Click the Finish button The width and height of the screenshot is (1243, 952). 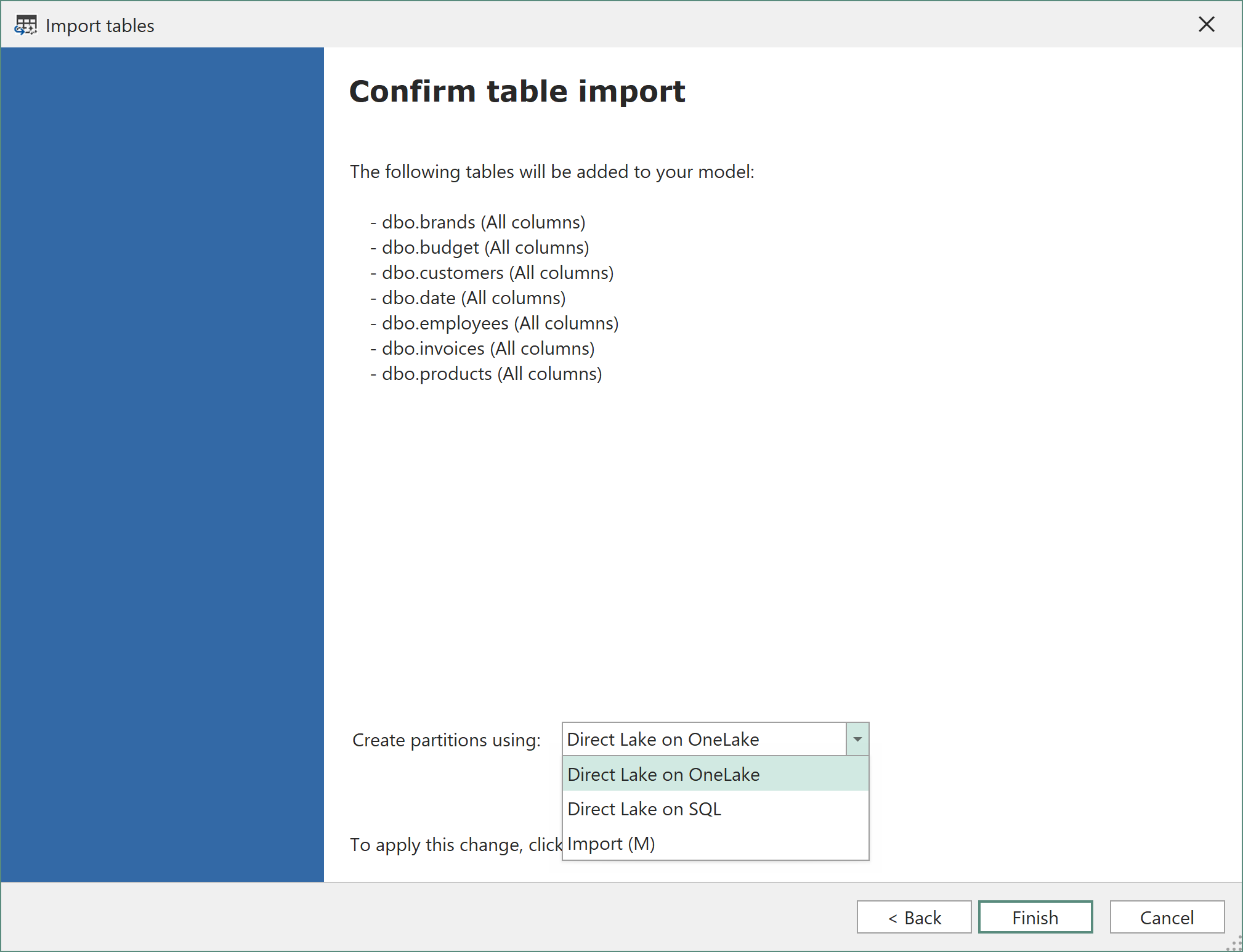1034,917
